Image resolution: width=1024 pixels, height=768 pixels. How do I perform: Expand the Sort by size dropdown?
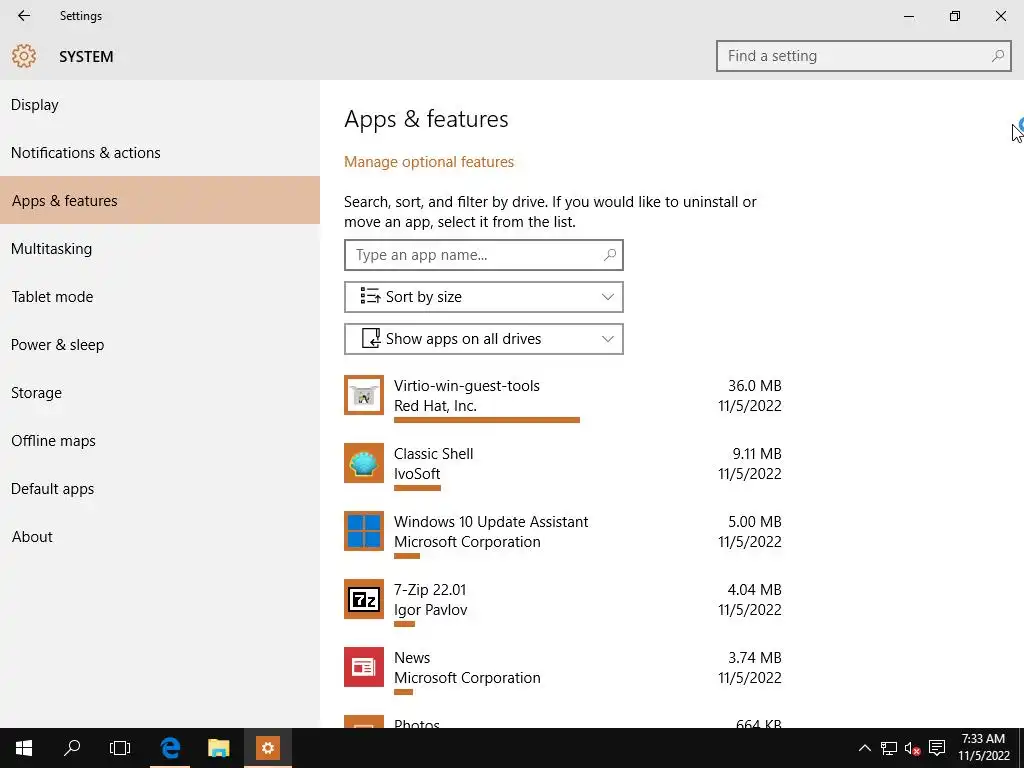coord(484,297)
